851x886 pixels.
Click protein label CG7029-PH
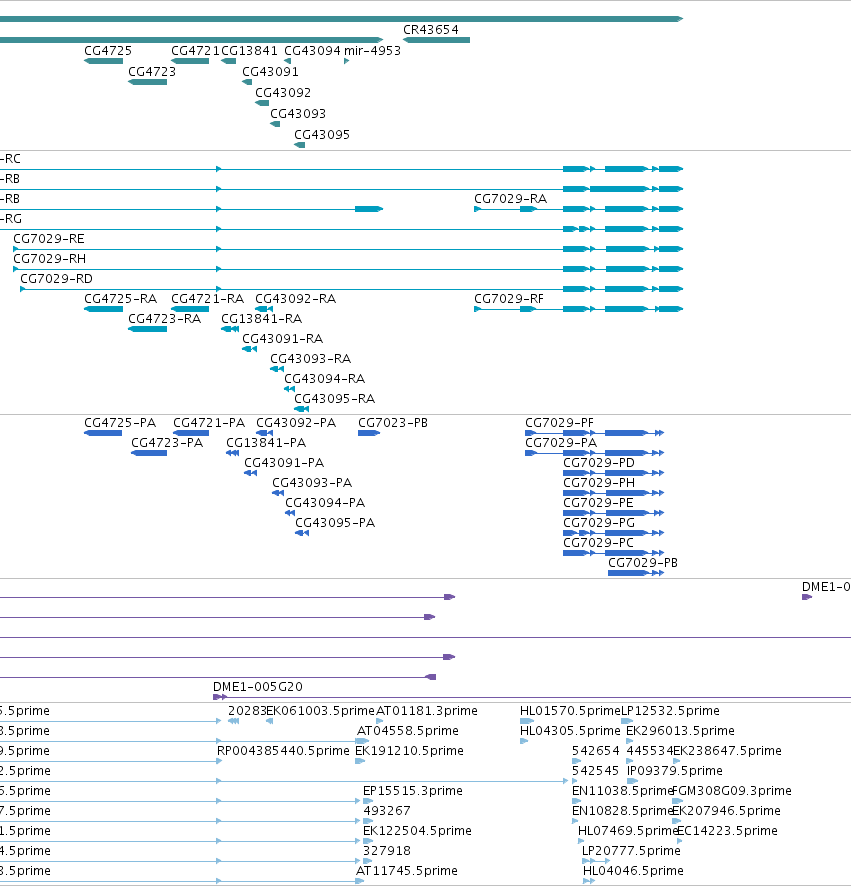(x=599, y=483)
